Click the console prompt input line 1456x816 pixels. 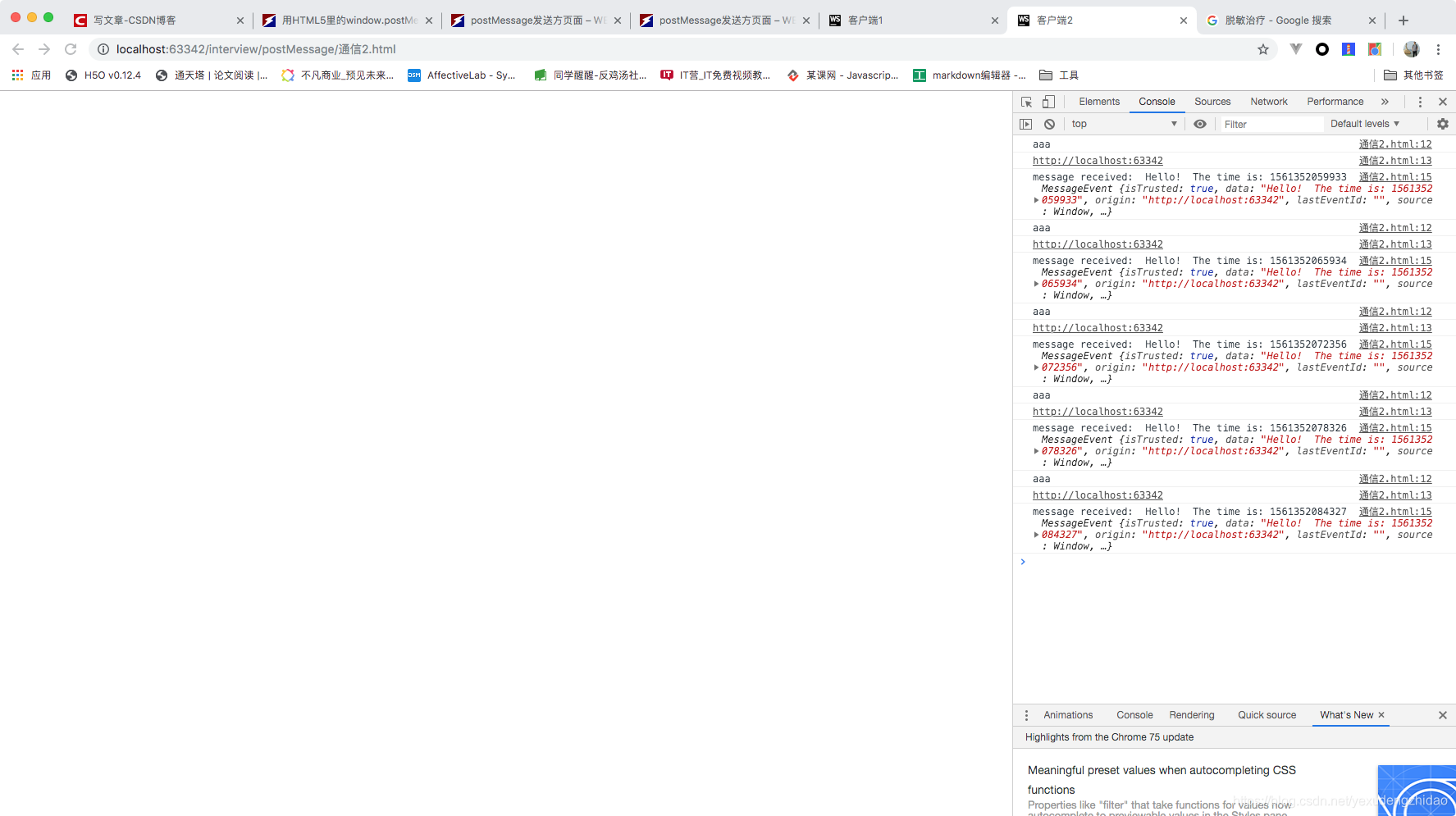click(1235, 562)
